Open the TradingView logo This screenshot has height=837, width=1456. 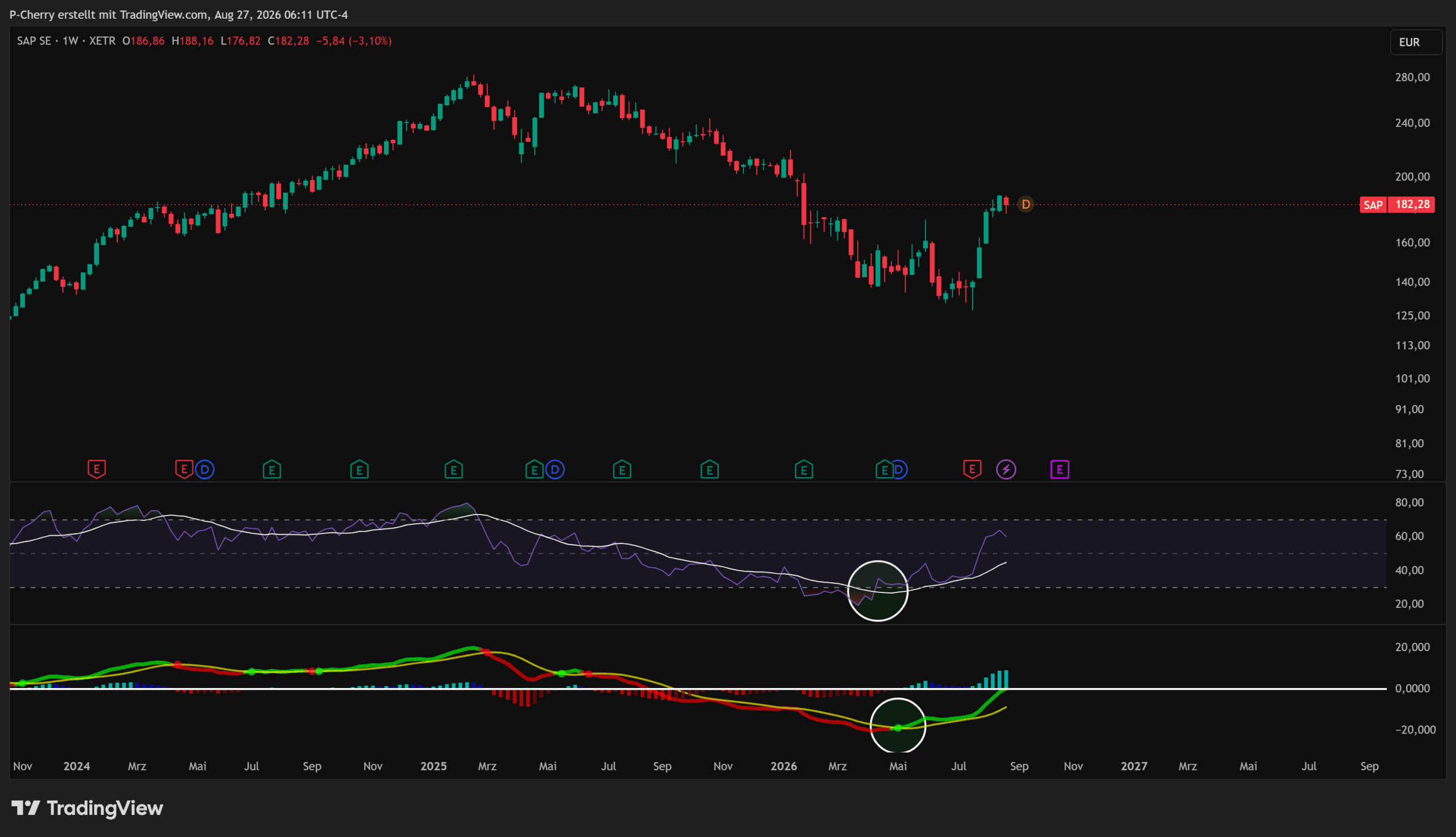[88, 808]
